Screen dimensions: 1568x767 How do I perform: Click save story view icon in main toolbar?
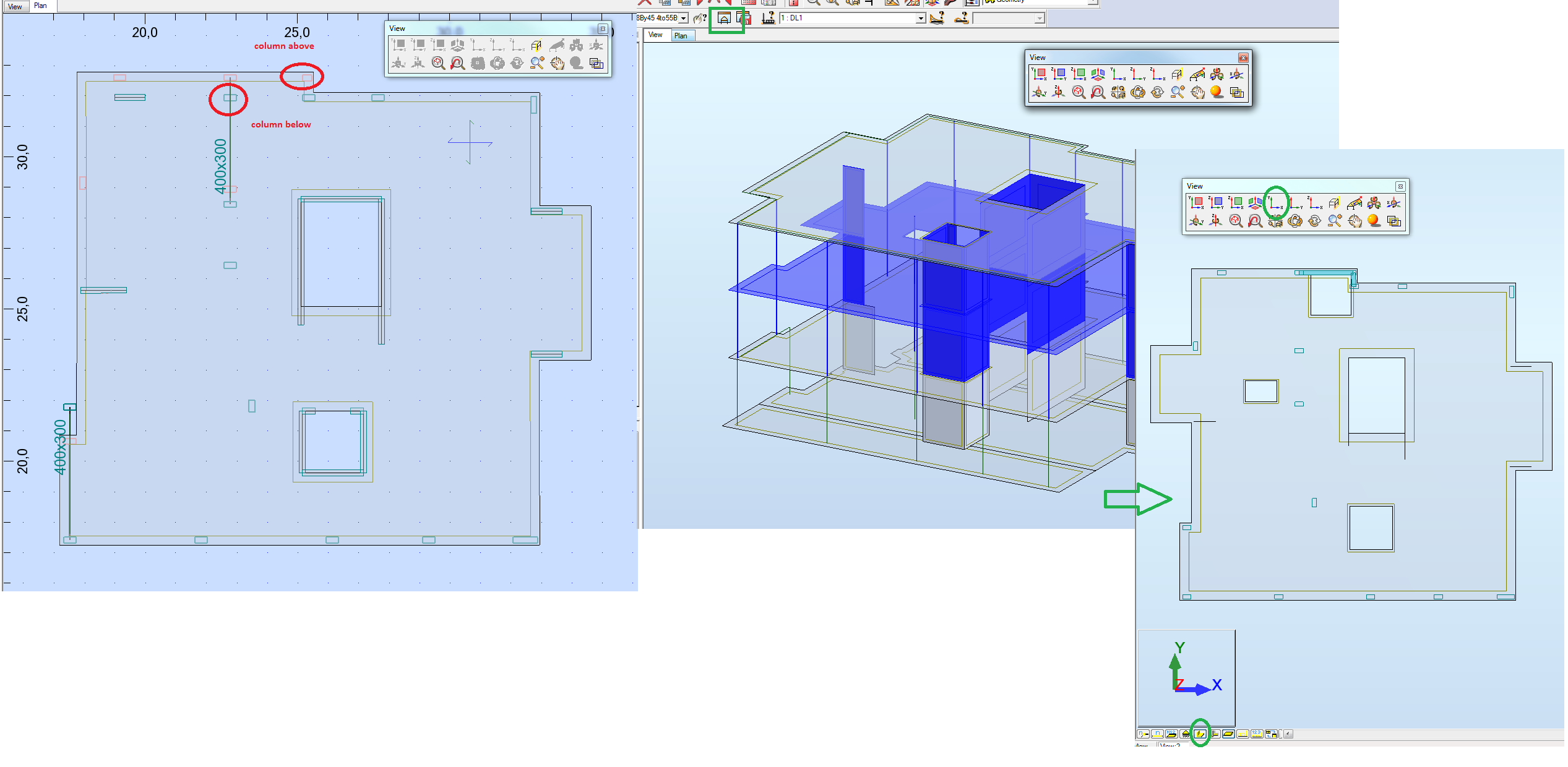pos(744,19)
